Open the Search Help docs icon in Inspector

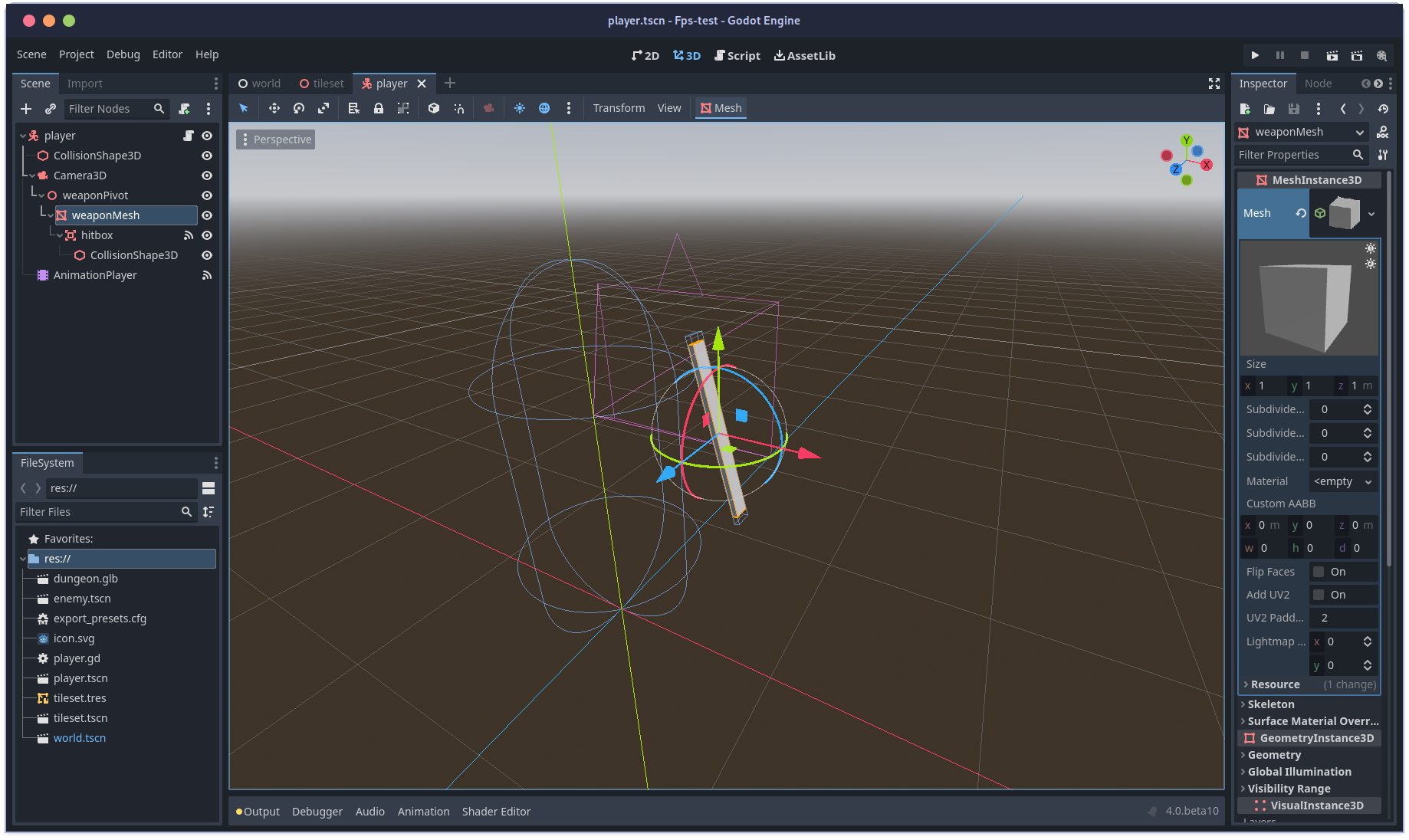tap(1382, 132)
